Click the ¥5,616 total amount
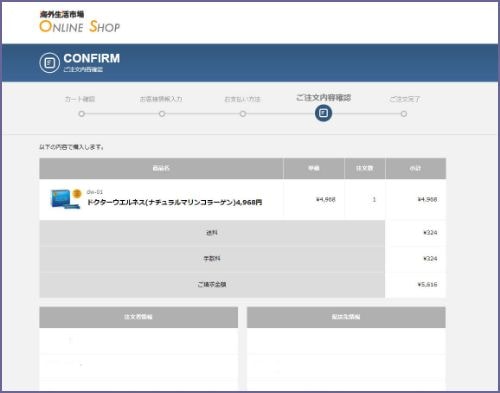This screenshot has height=393, width=500. (427, 284)
